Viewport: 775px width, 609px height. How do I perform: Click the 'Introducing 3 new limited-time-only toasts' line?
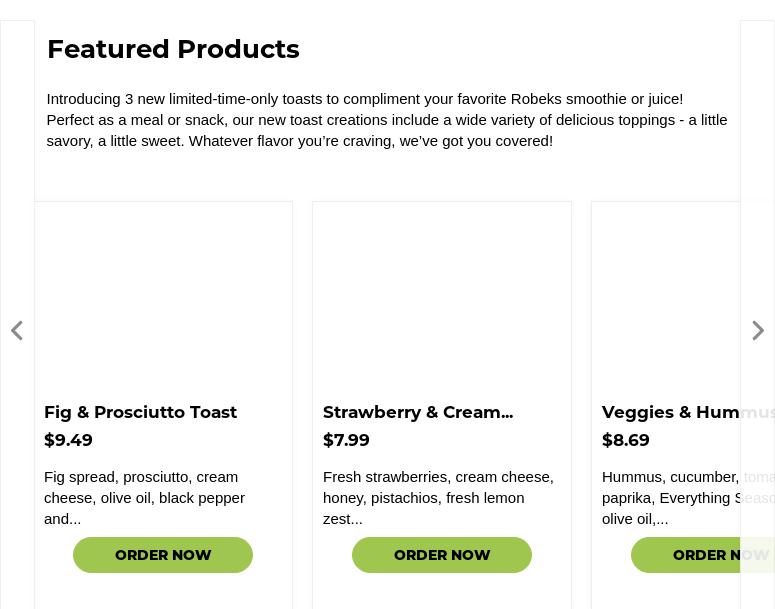click(x=364, y=99)
